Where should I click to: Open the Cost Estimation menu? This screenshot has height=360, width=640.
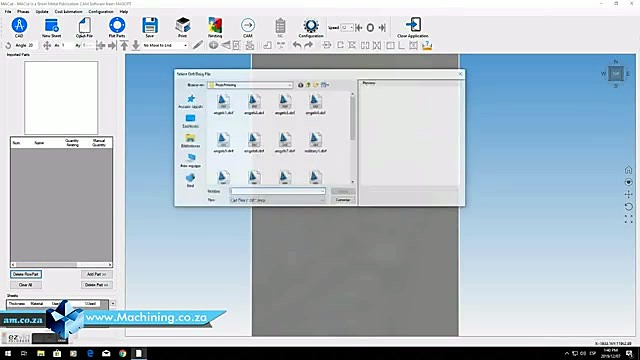(68, 11)
